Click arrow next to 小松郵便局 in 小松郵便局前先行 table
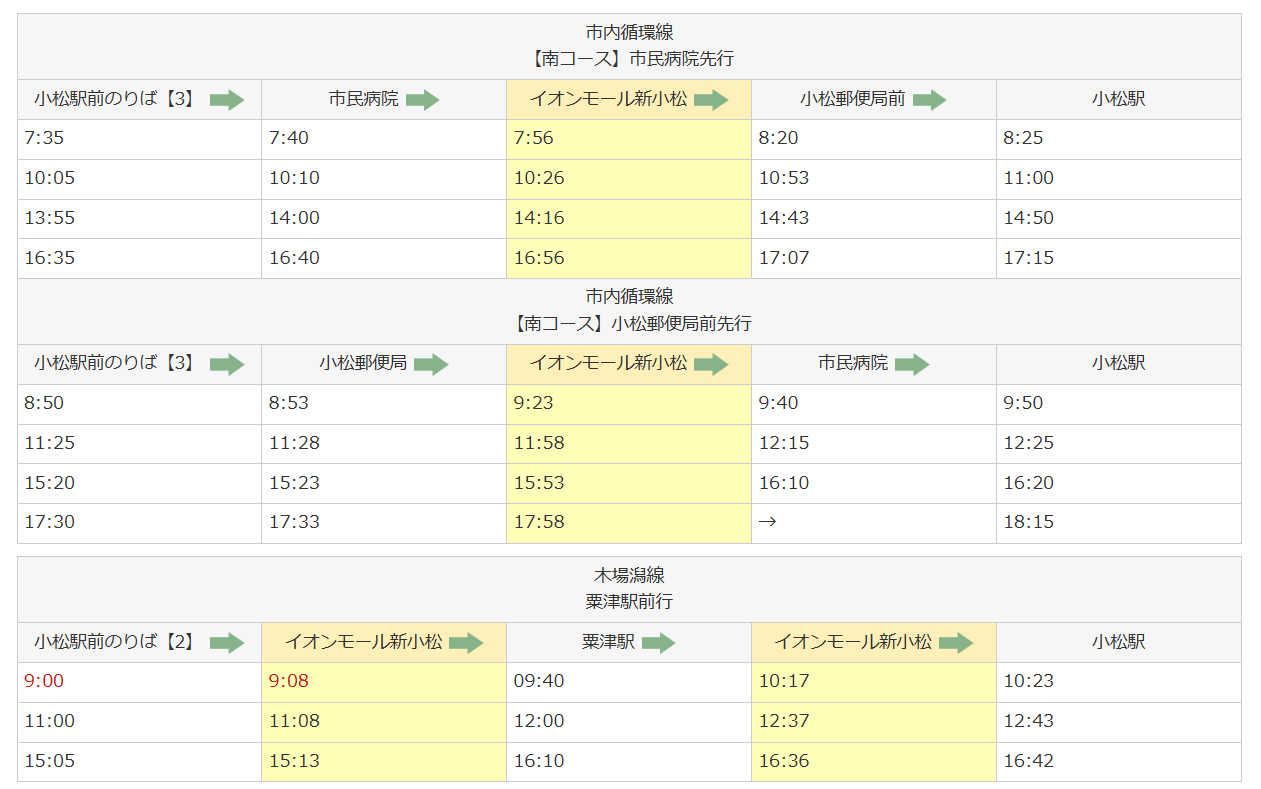The width and height of the screenshot is (1261, 789). click(x=431, y=364)
